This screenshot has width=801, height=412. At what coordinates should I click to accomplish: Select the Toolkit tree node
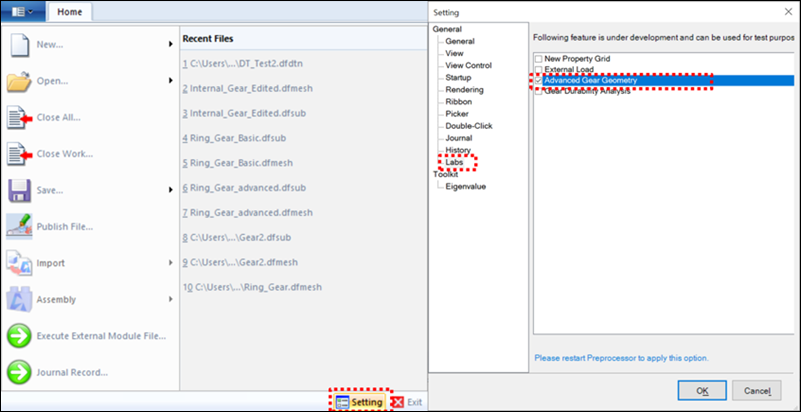[445, 174]
